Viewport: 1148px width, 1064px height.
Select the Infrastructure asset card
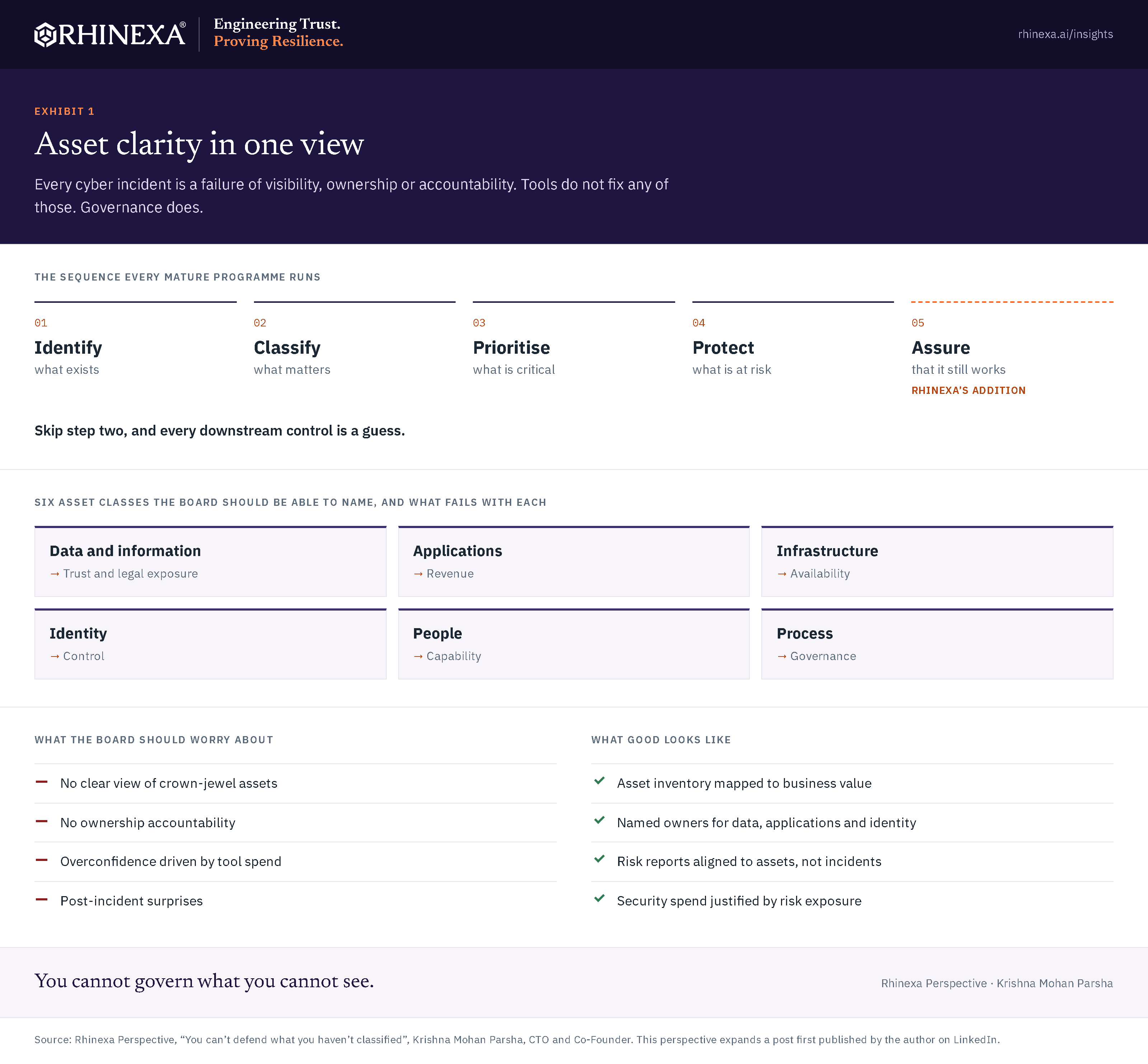pyautogui.click(x=937, y=561)
